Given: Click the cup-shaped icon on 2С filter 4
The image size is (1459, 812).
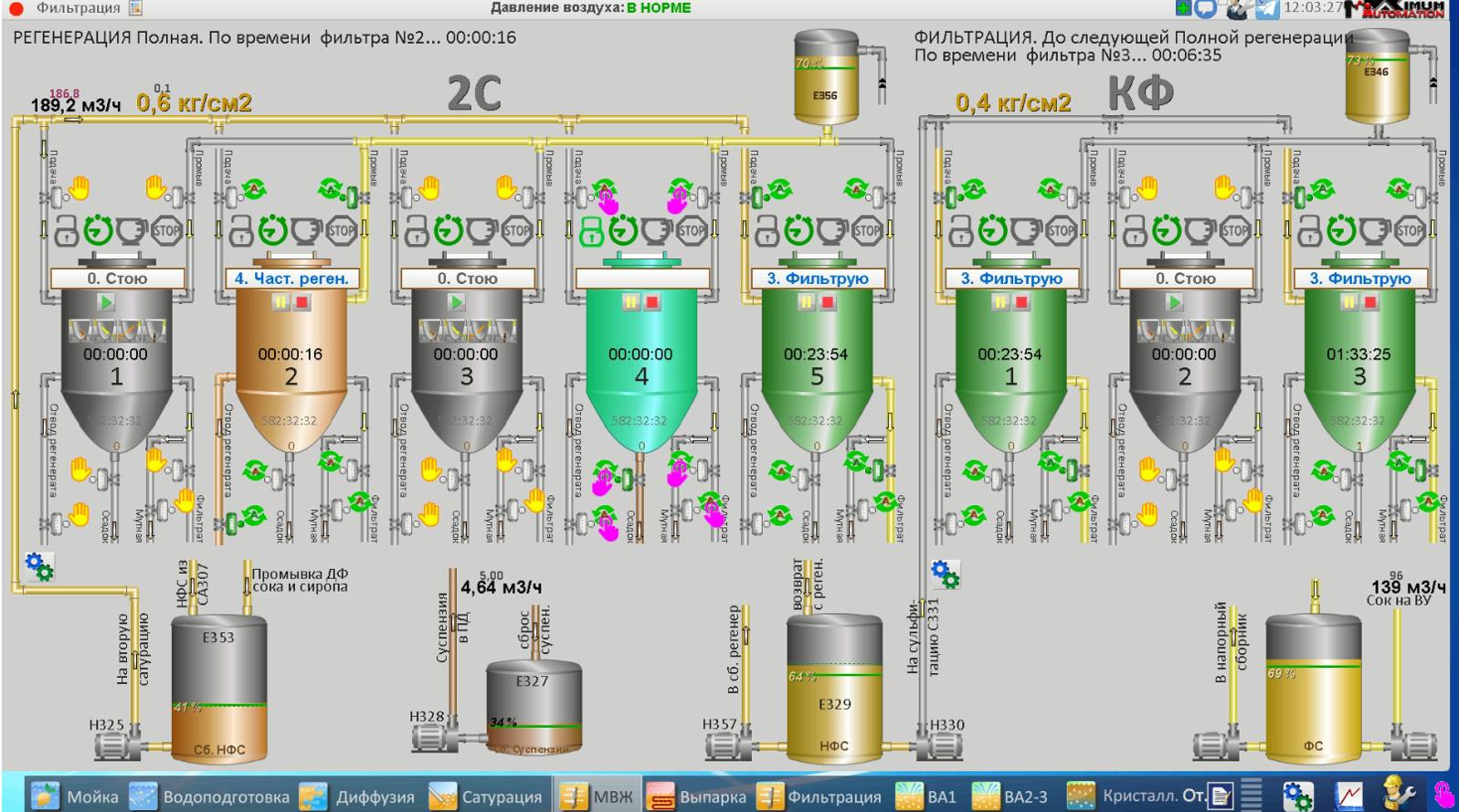Looking at the screenshot, I should tap(658, 230).
